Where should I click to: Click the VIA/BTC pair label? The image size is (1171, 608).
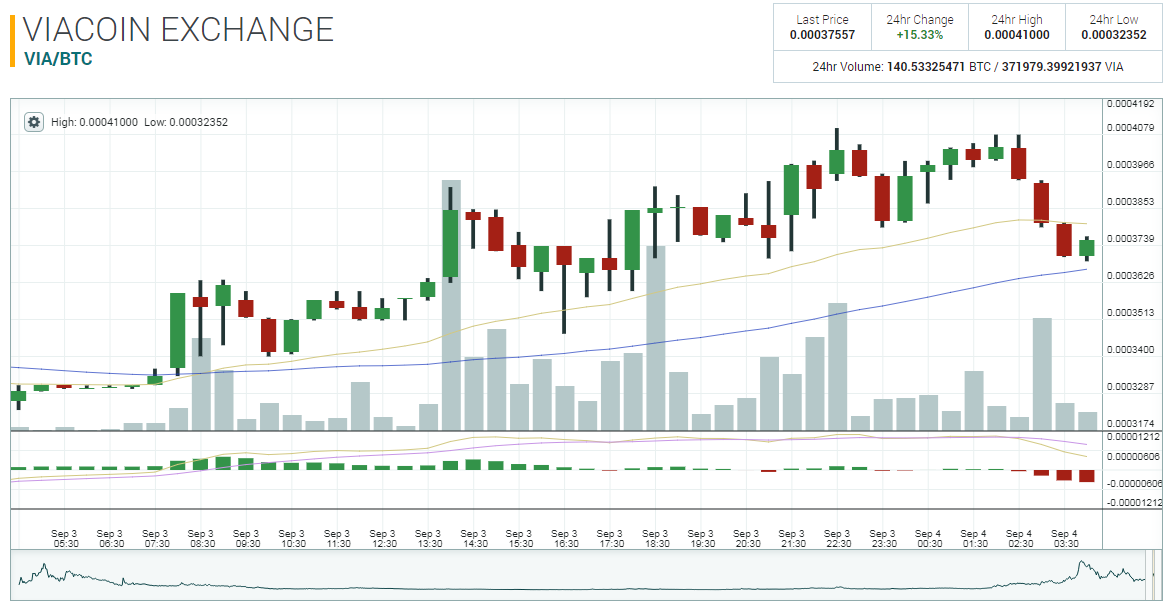(x=58, y=59)
